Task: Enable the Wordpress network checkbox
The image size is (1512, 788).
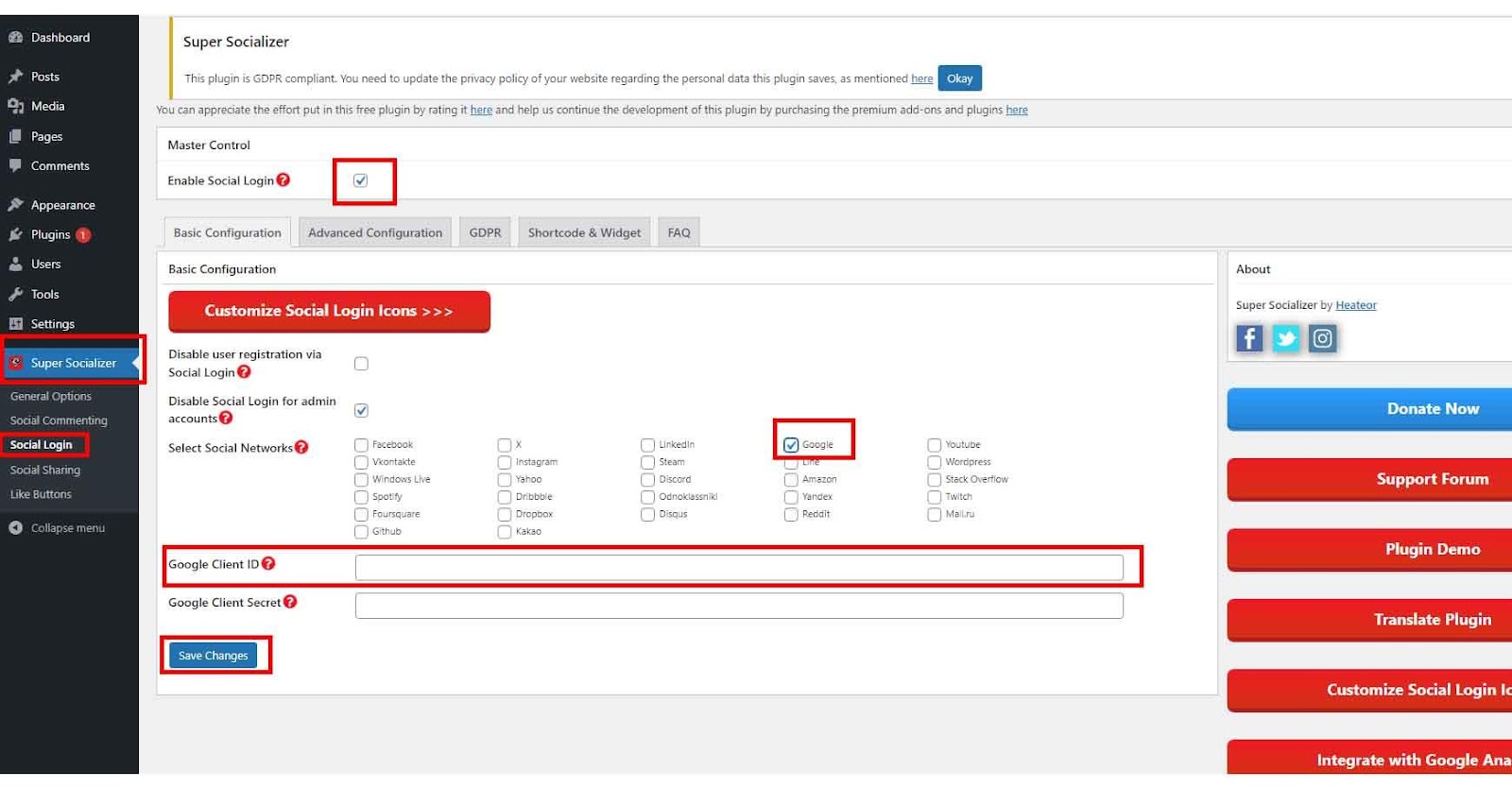Action: tap(934, 462)
